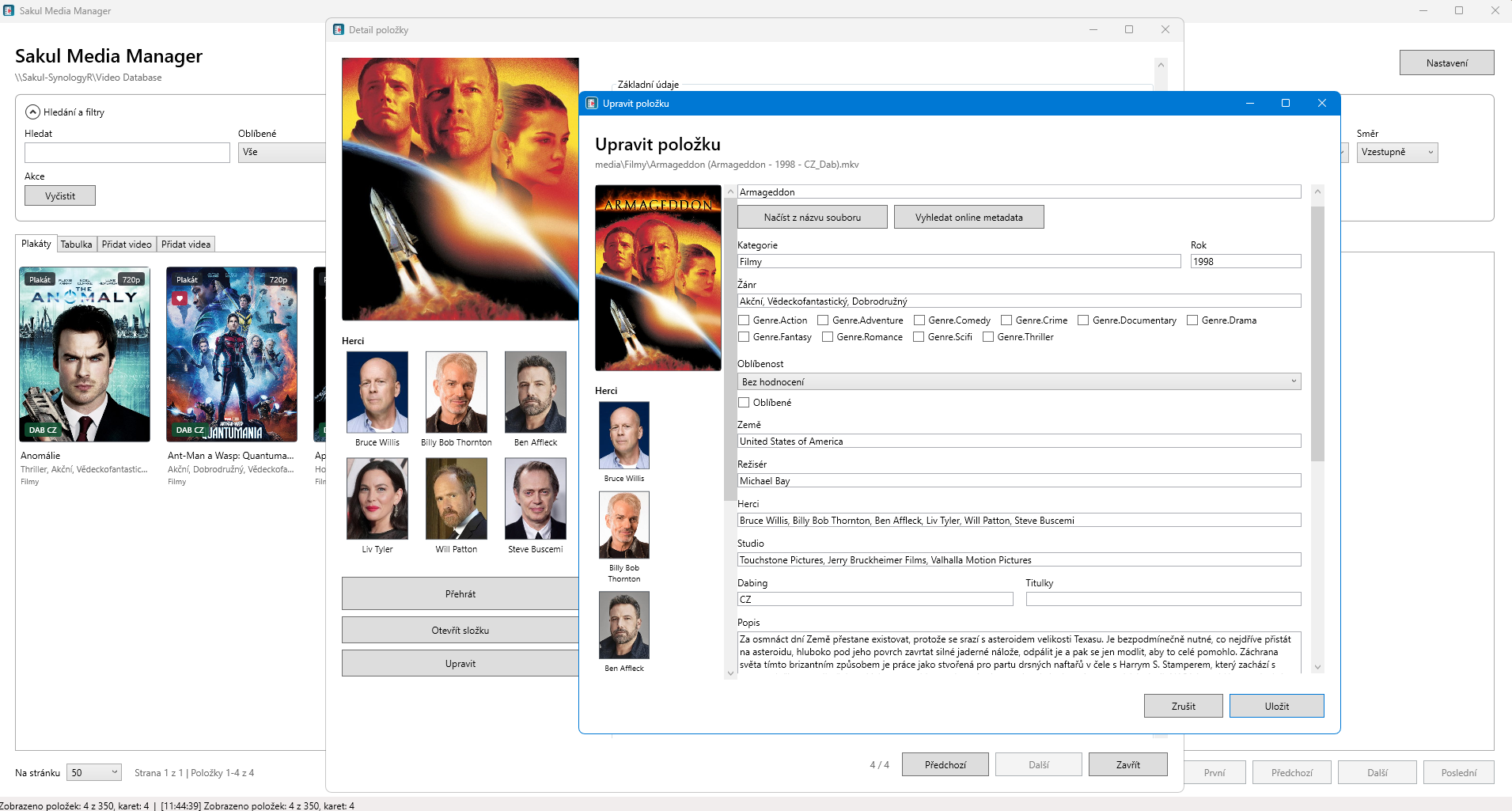The width and height of the screenshot is (1512, 811).
Task: Click the Studio field
Action: (1019, 560)
